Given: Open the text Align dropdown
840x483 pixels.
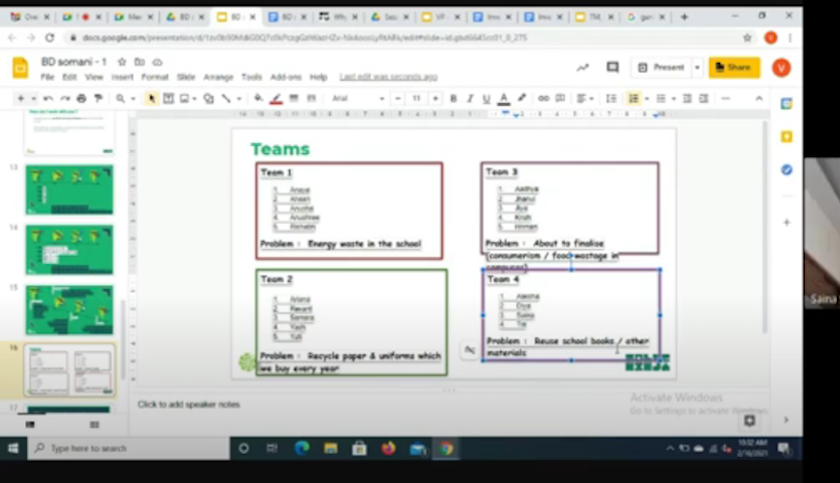Looking at the screenshot, I should point(585,99).
